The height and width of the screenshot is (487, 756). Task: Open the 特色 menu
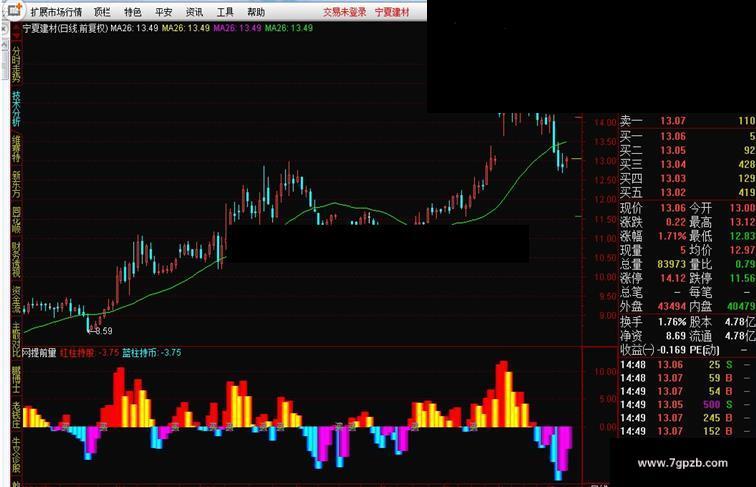[x=133, y=12]
